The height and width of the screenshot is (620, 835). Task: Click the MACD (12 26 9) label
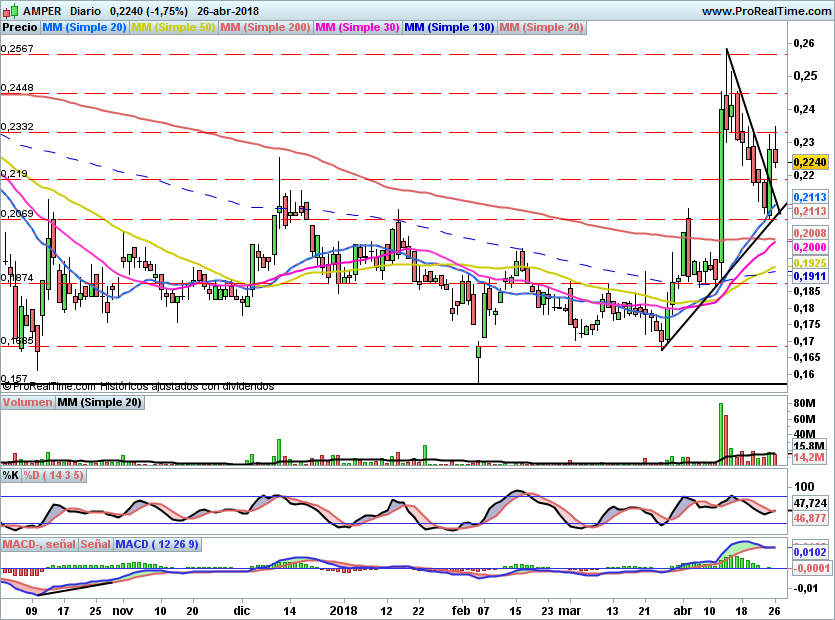pos(159,544)
